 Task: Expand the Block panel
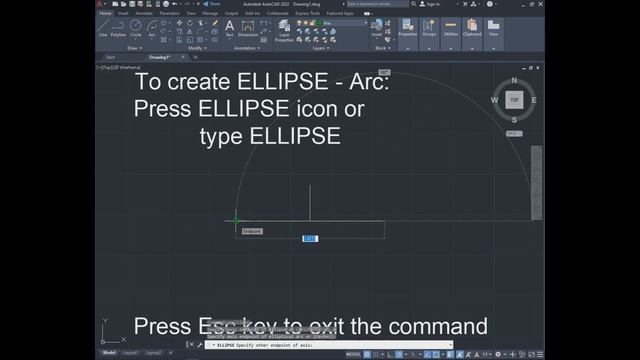[x=382, y=48]
